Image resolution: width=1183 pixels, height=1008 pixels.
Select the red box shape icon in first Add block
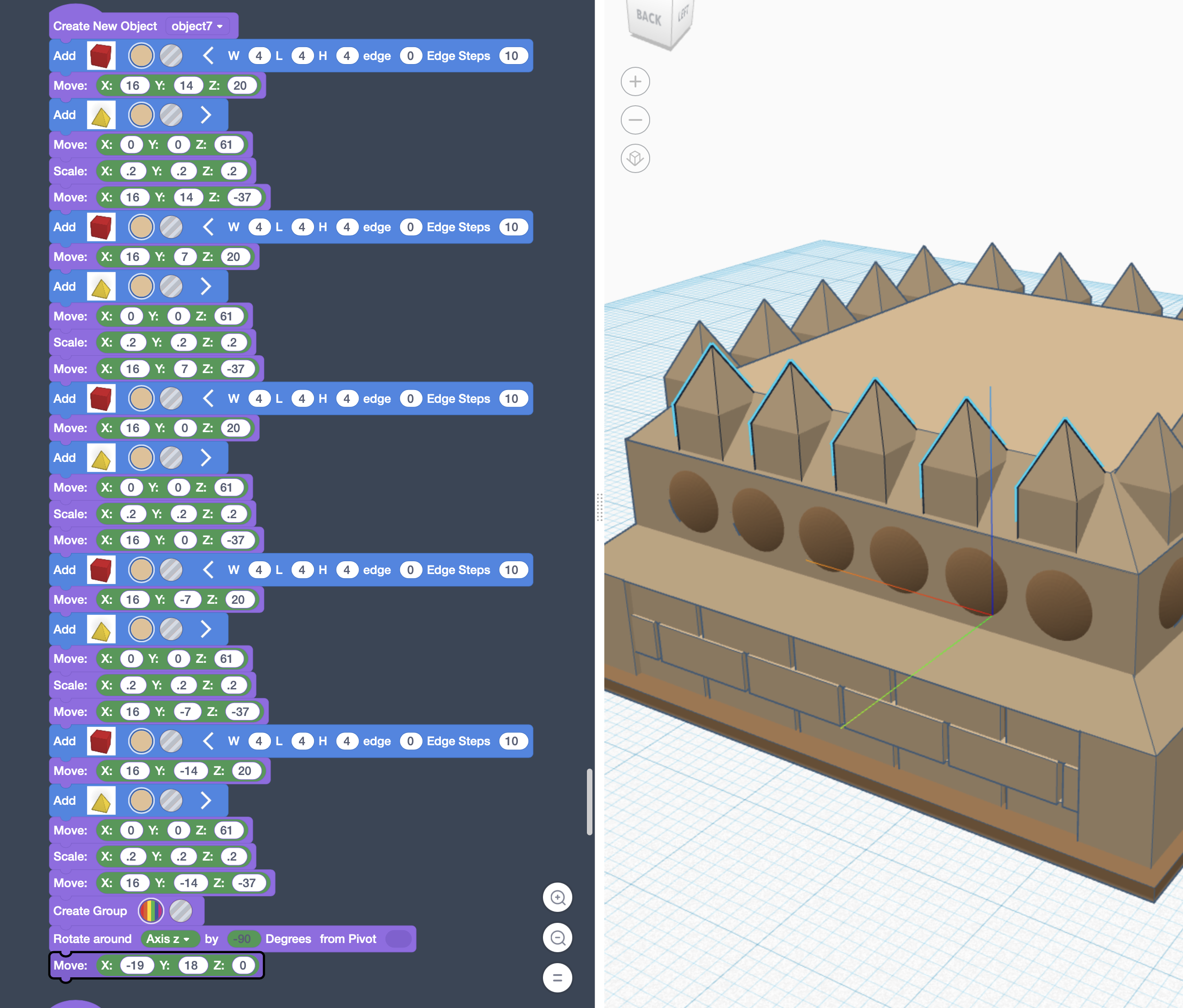pyautogui.click(x=102, y=55)
